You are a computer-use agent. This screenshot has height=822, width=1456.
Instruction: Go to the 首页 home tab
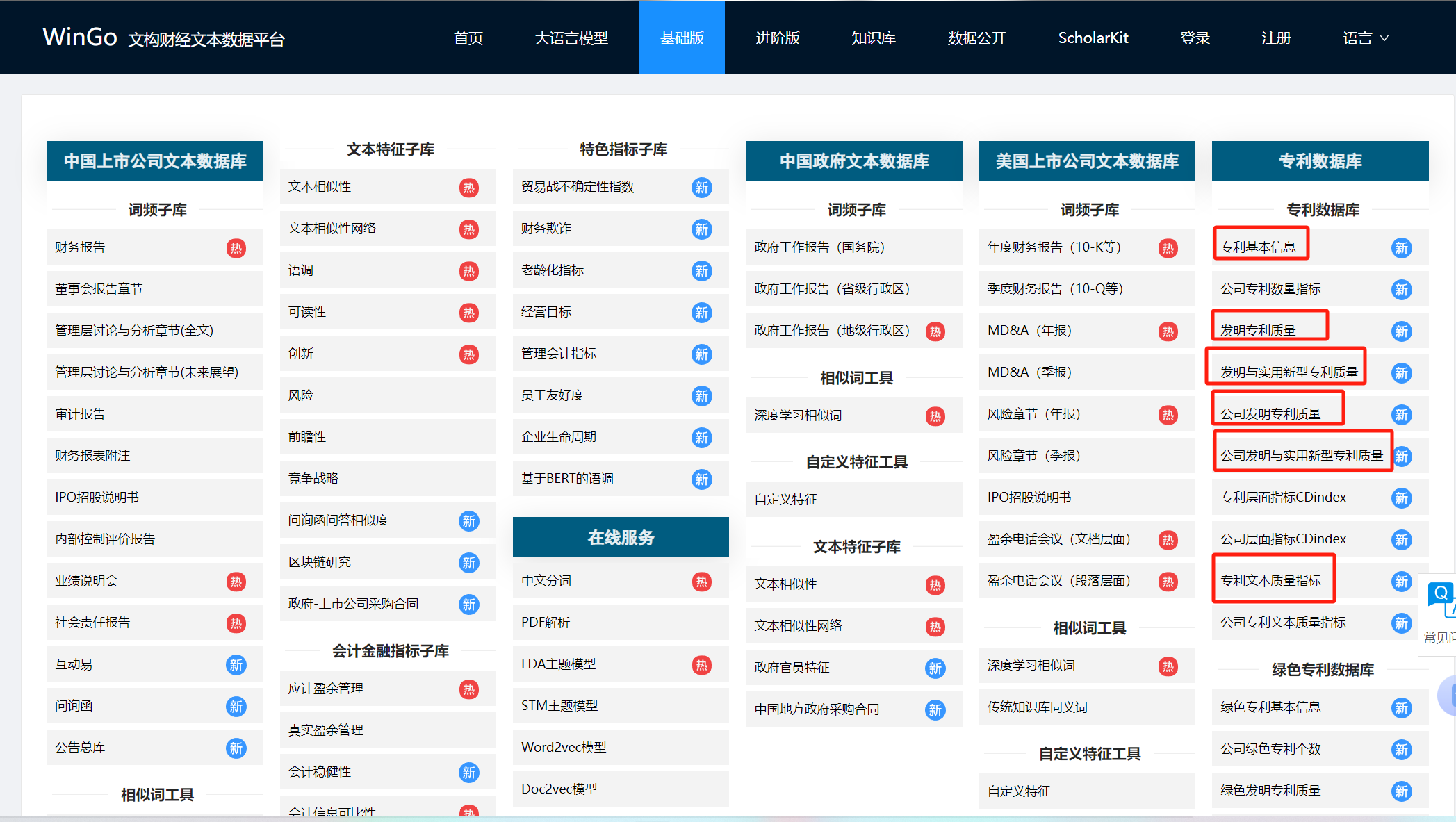[x=468, y=38]
